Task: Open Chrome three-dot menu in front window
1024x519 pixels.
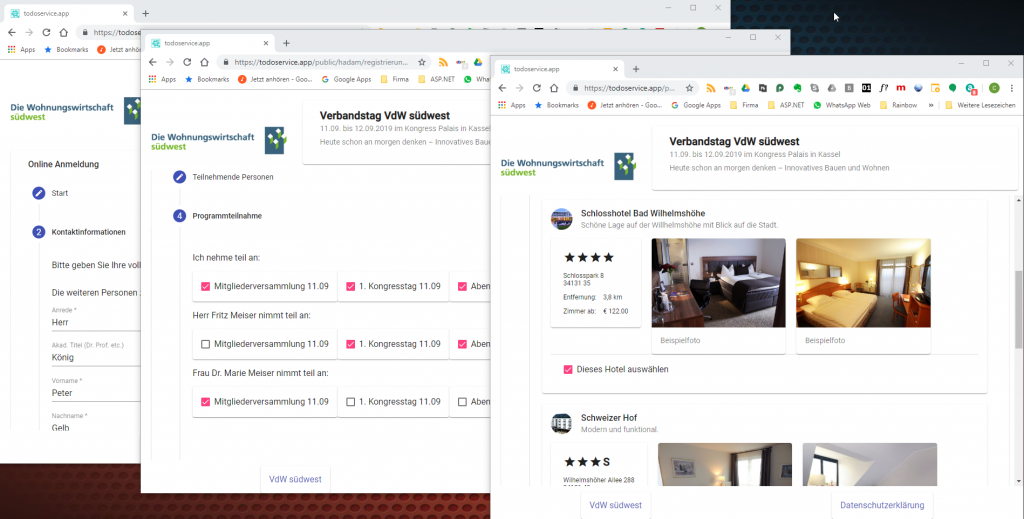Action: click(x=1012, y=88)
